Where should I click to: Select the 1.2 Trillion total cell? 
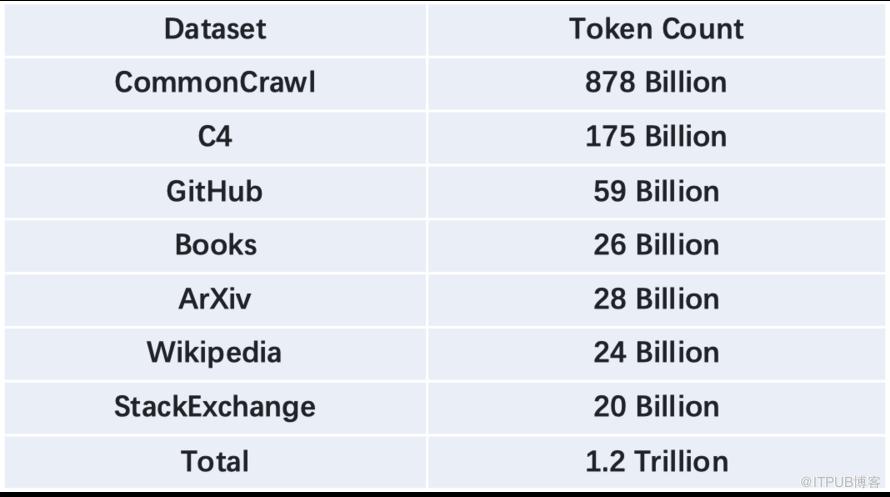point(656,461)
